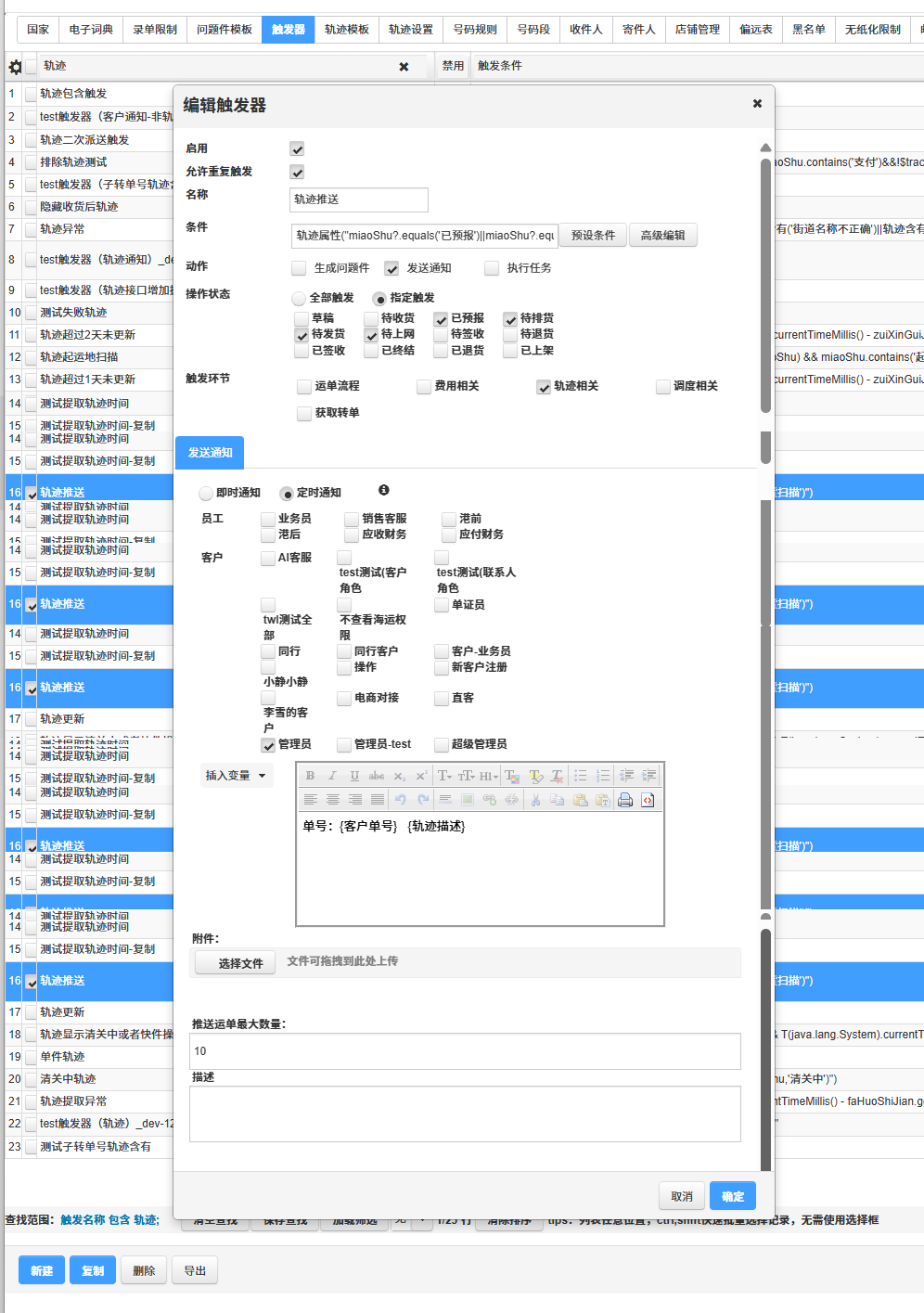Uncheck the 启用 checkbox
The width and height of the screenshot is (924, 1313).
[297, 149]
